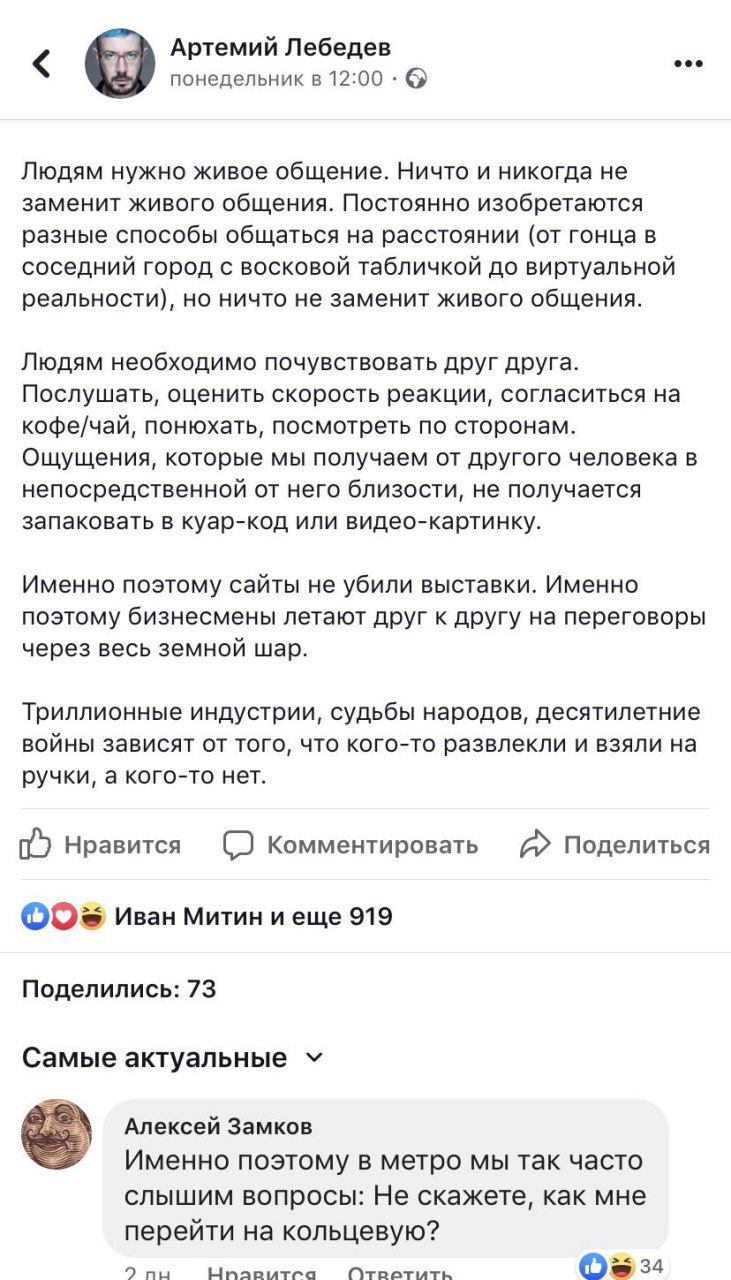
Task: Open reactions list 'Иван Митин и еще 919'
Action: pyautogui.click(x=253, y=916)
